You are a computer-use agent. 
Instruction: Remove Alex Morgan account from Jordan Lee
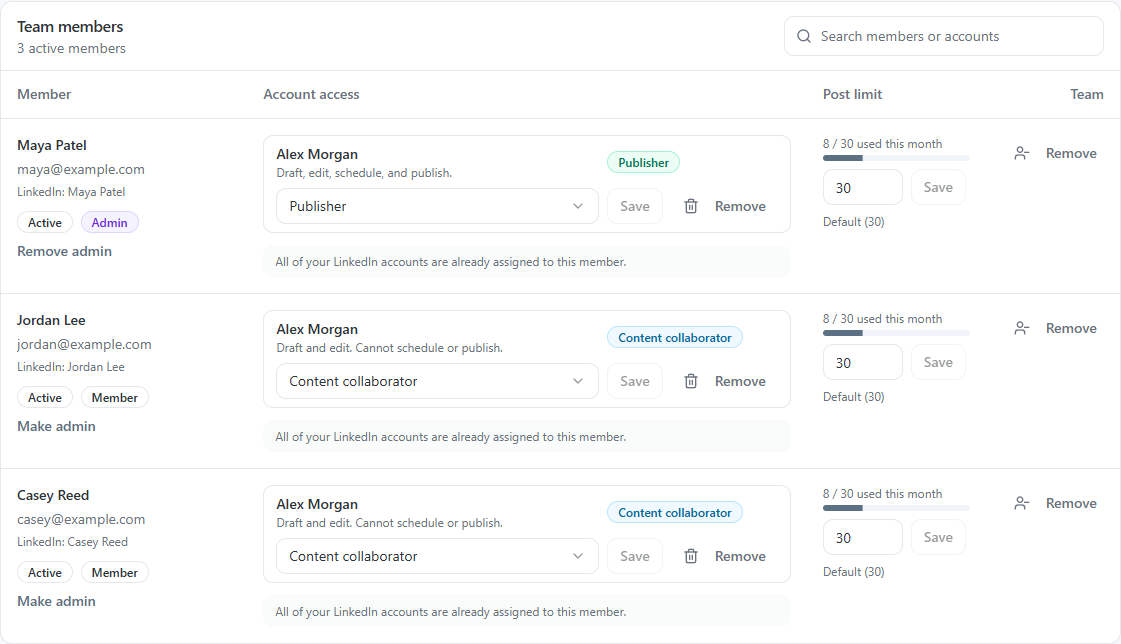740,381
